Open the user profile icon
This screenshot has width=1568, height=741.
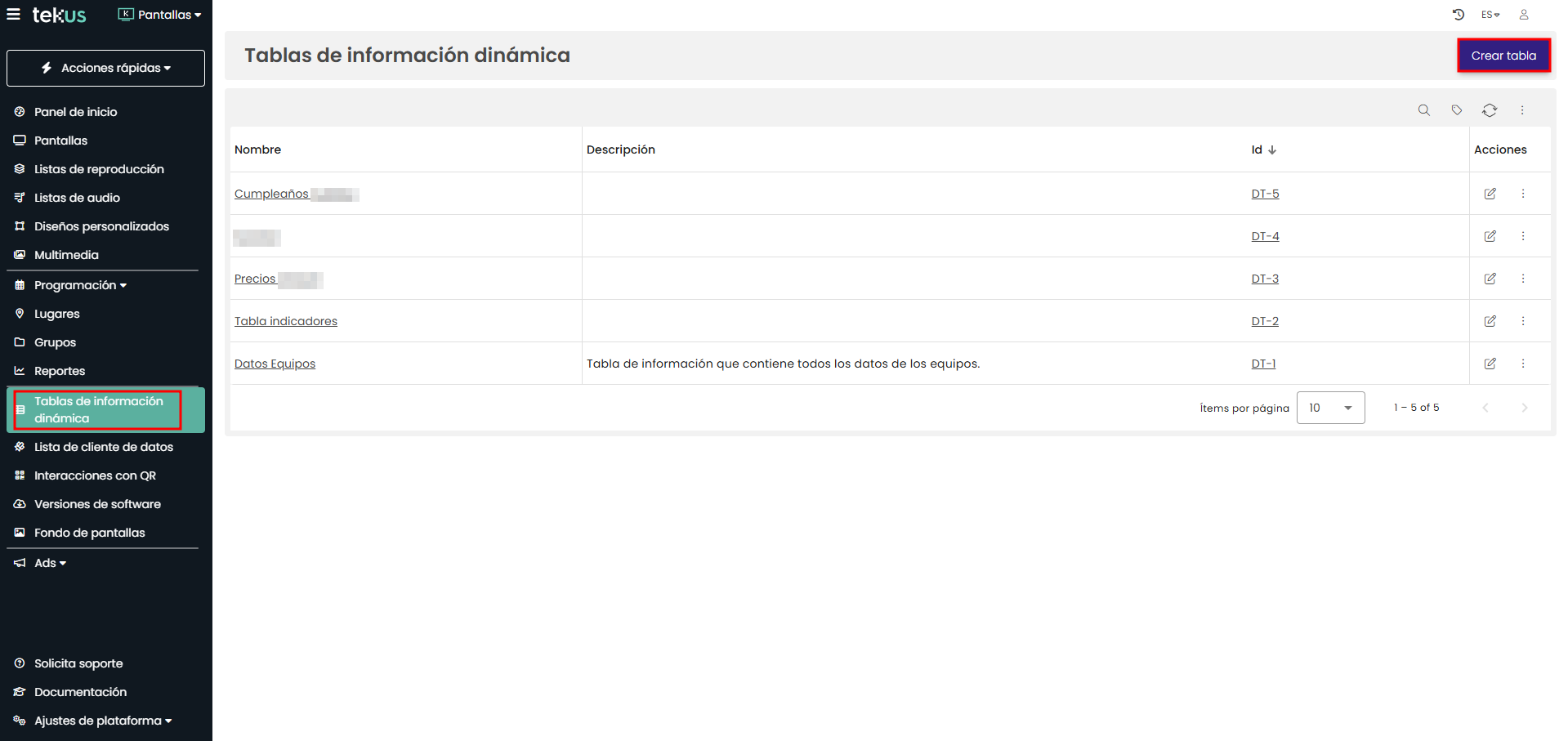pos(1523,15)
